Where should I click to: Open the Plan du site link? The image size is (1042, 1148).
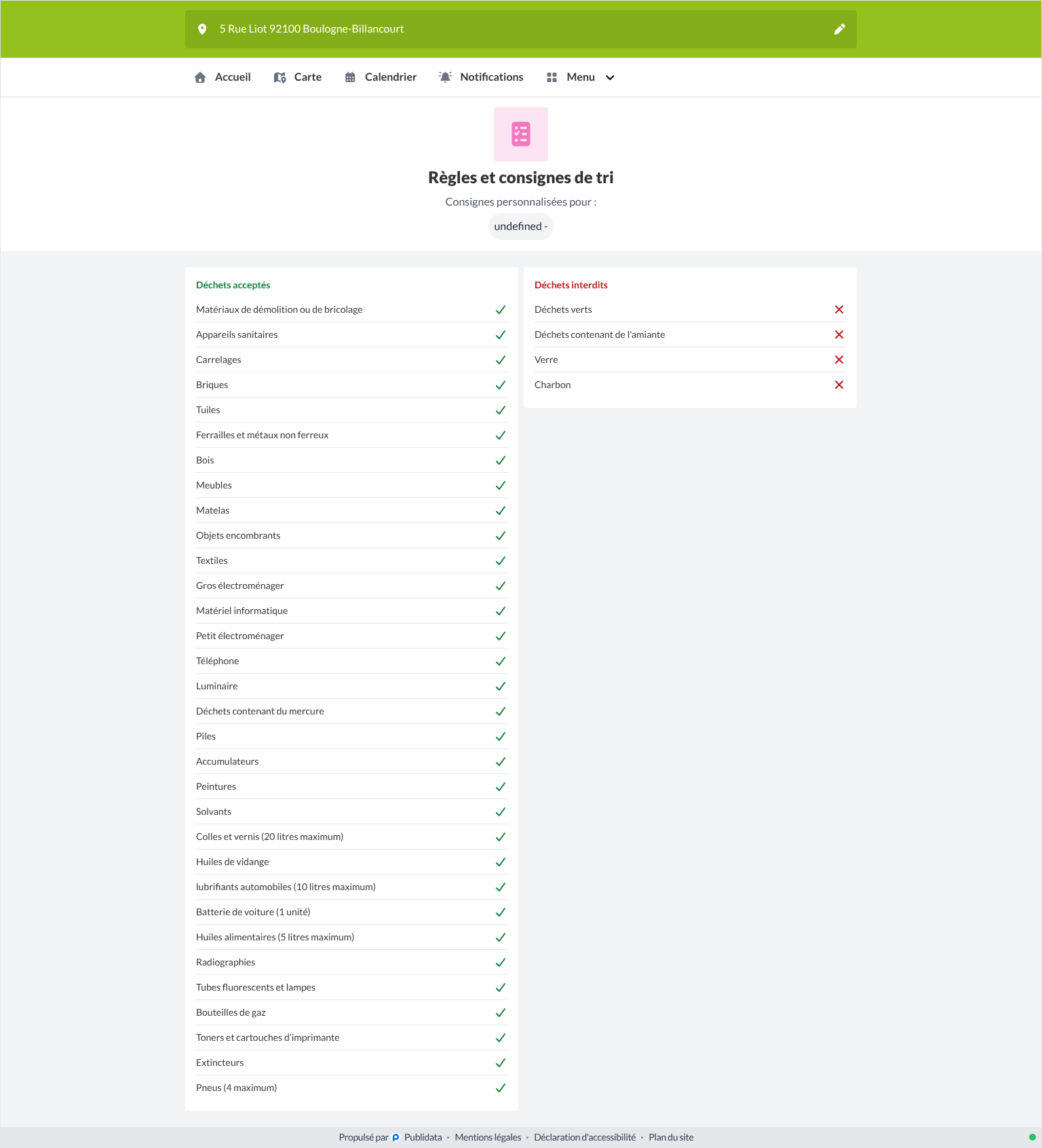pos(671,1137)
